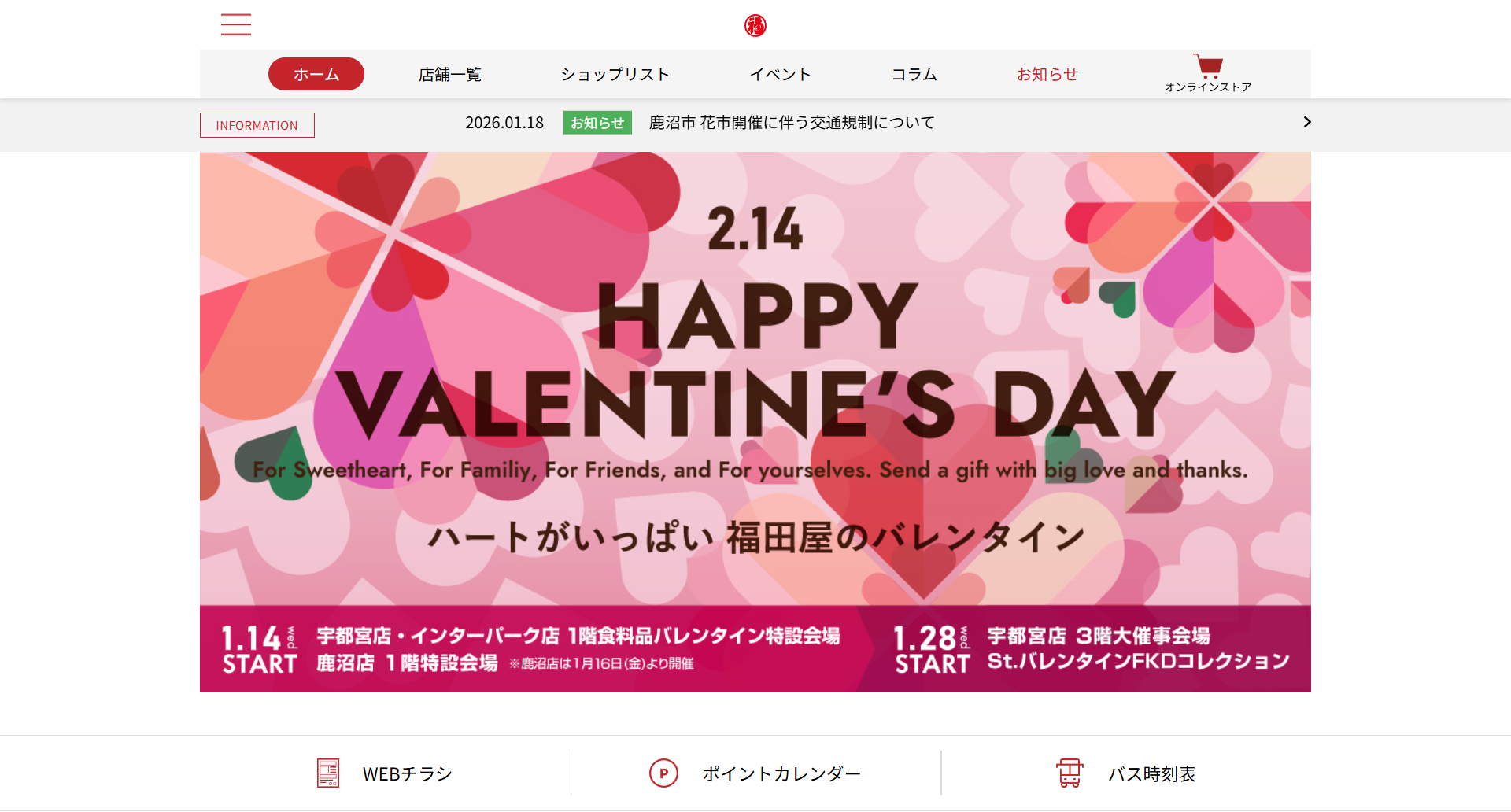Open the 鹿沼市 traffic regulation notice

coord(792,123)
